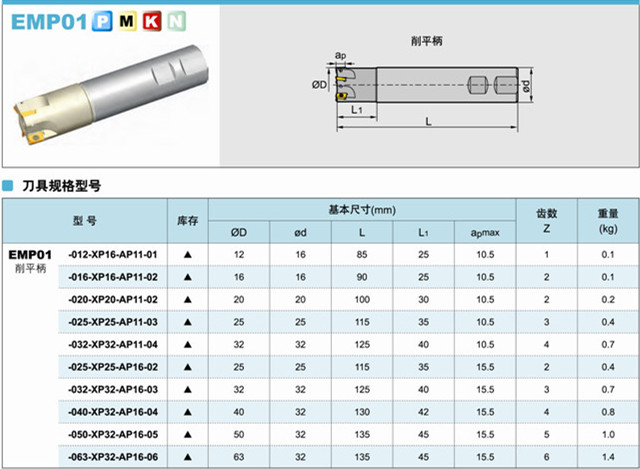Click stock triangle for -040-XP32-AP16-04
This screenshot has height=469, width=640.
click(x=187, y=412)
